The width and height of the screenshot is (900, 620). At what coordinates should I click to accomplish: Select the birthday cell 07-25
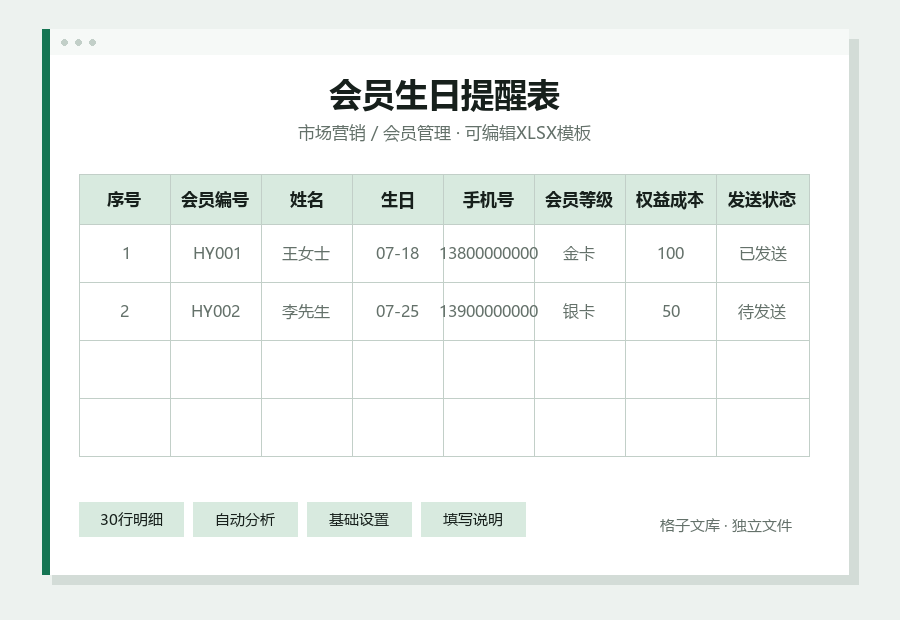tap(398, 311)
